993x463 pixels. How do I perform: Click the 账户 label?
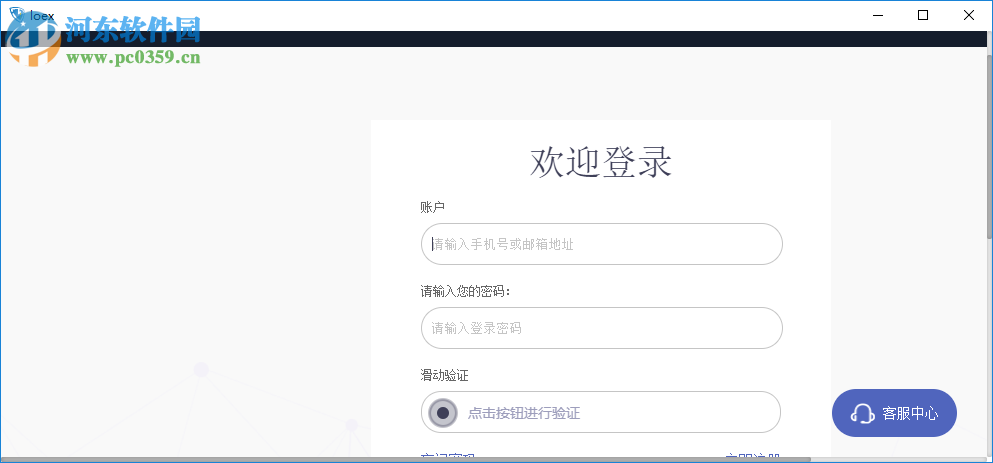(x=433, y=207)
